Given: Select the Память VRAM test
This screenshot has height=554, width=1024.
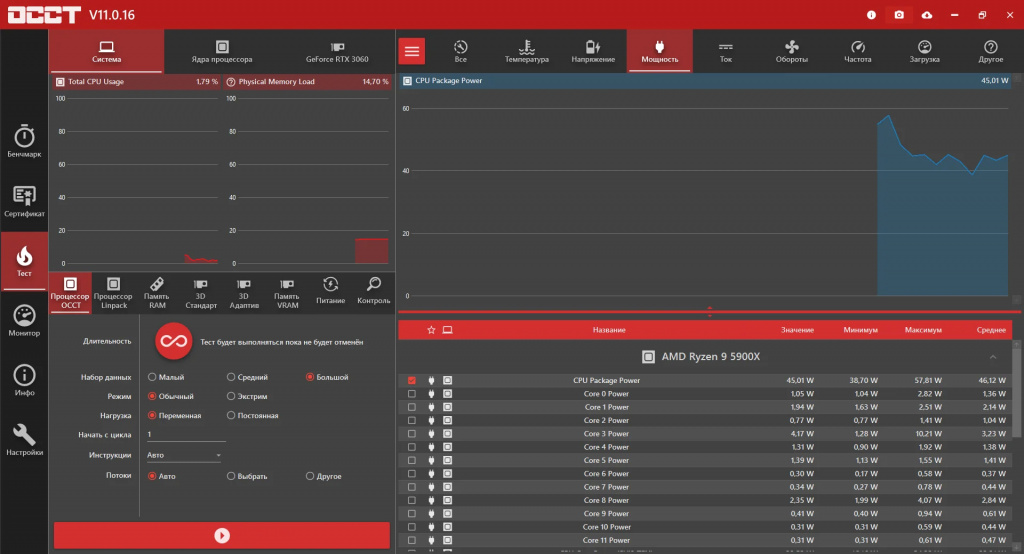Looking at the screenshot, I should [x=287, y=292].
